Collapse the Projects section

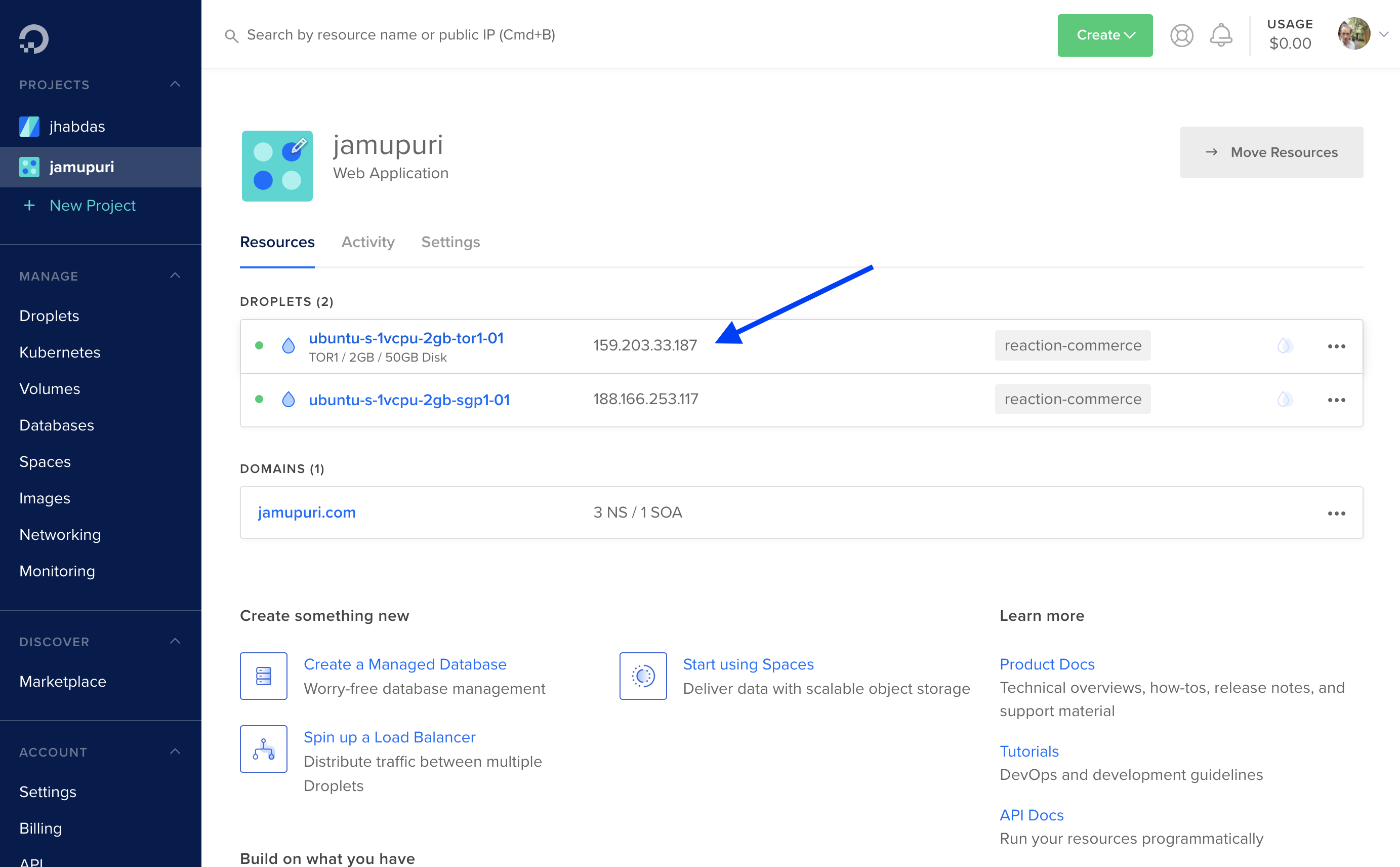tap(175, 85)
